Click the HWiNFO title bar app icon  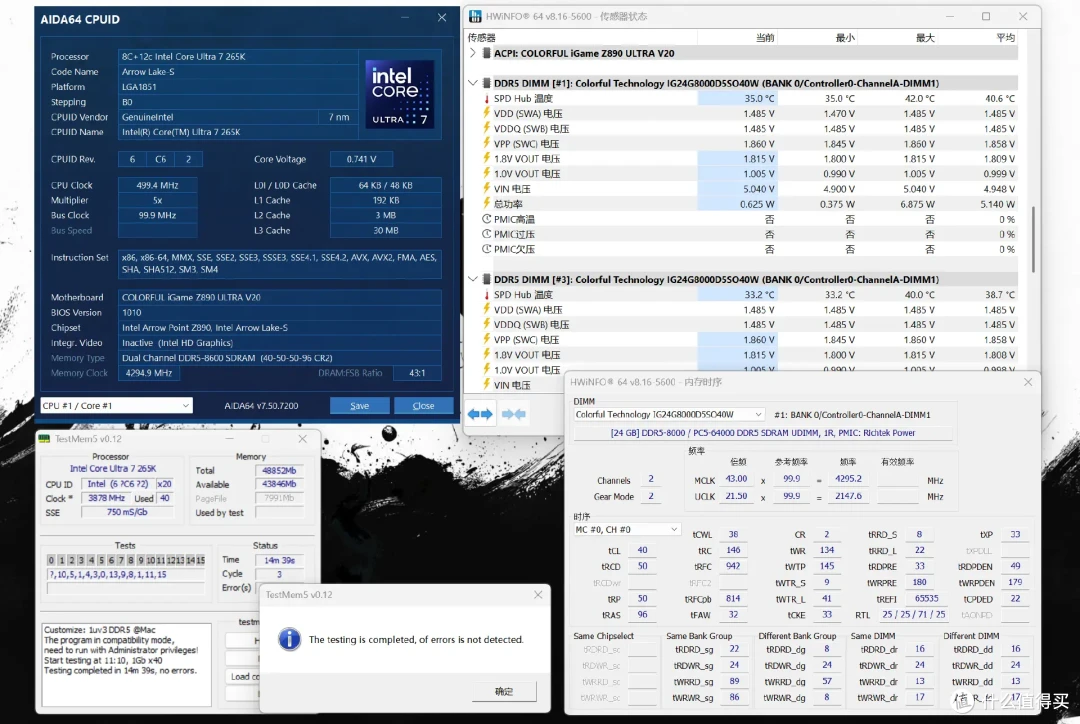(x=475, y=16)
